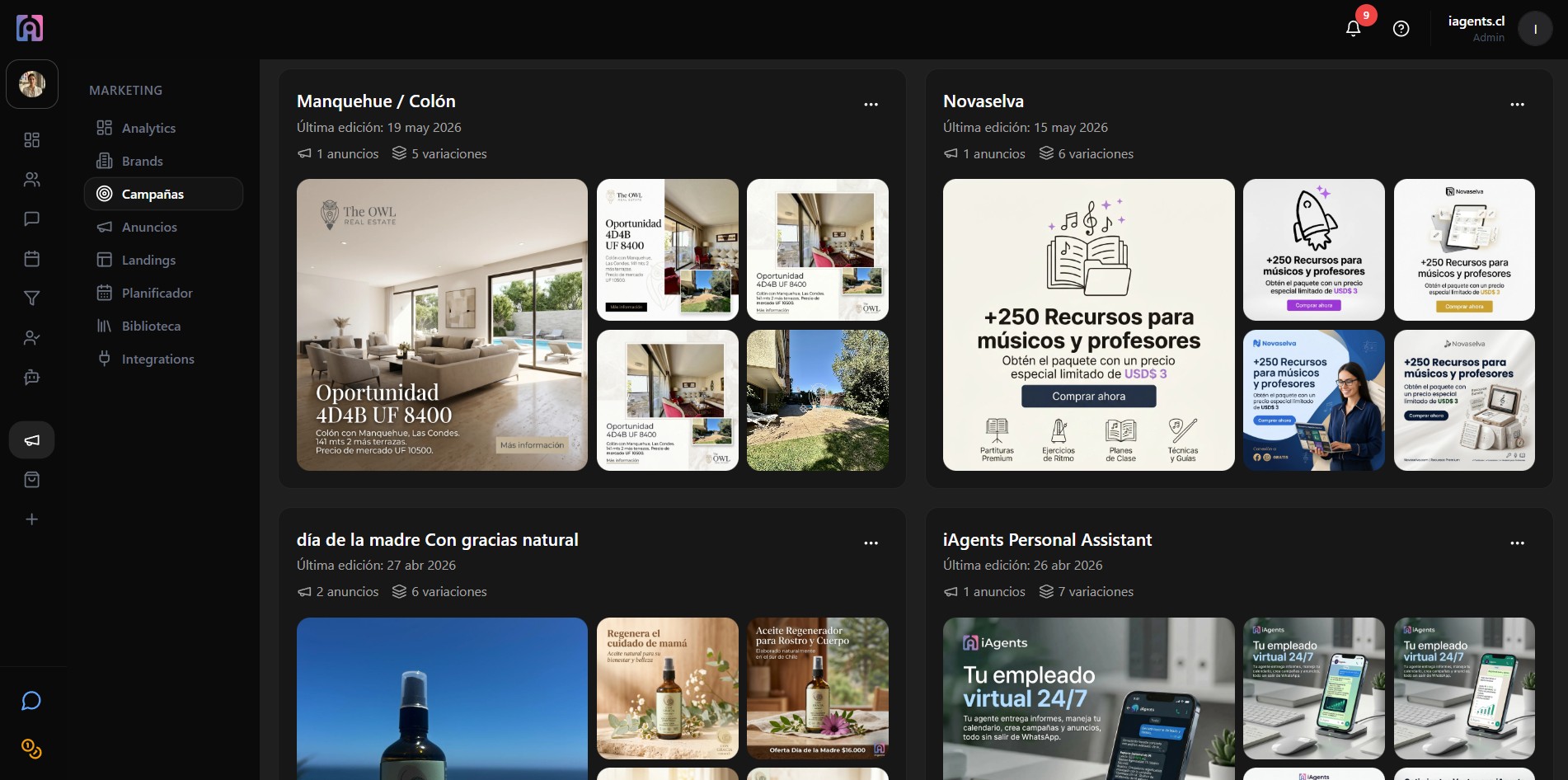Open the options menu for Novaselva
This screenshot has width=1568, height=780.
coord(1517,105)
